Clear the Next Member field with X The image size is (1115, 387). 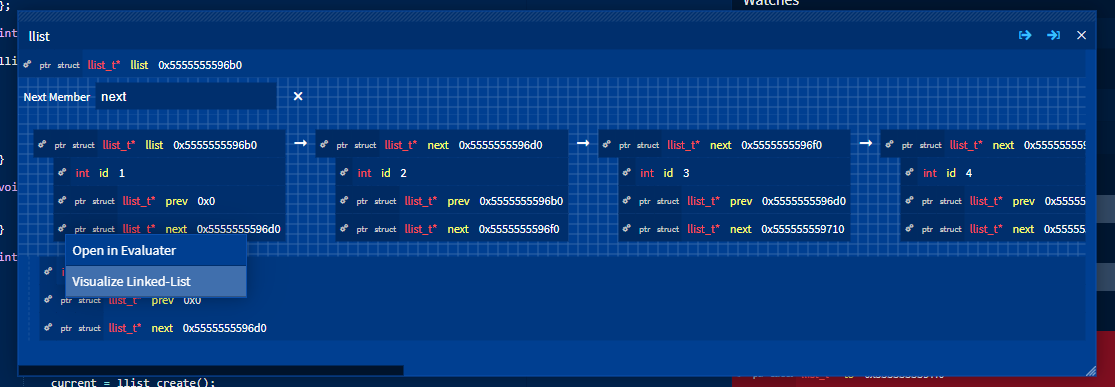click(x=298, y=96)
